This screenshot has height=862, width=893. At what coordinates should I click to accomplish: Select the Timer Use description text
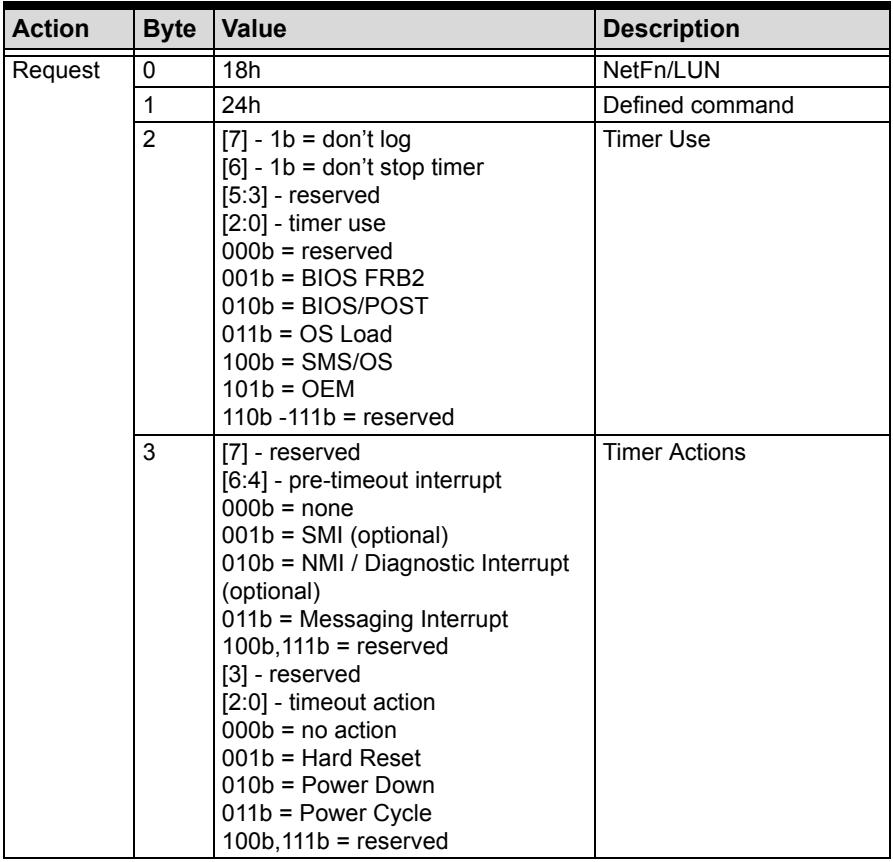coord(657,139)
